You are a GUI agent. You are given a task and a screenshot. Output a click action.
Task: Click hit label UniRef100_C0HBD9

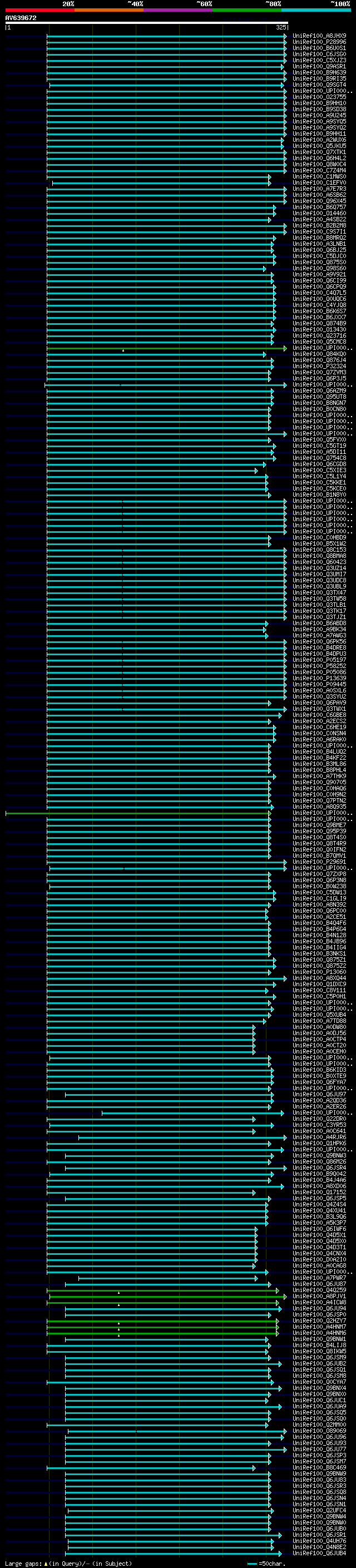coord(319,538)
